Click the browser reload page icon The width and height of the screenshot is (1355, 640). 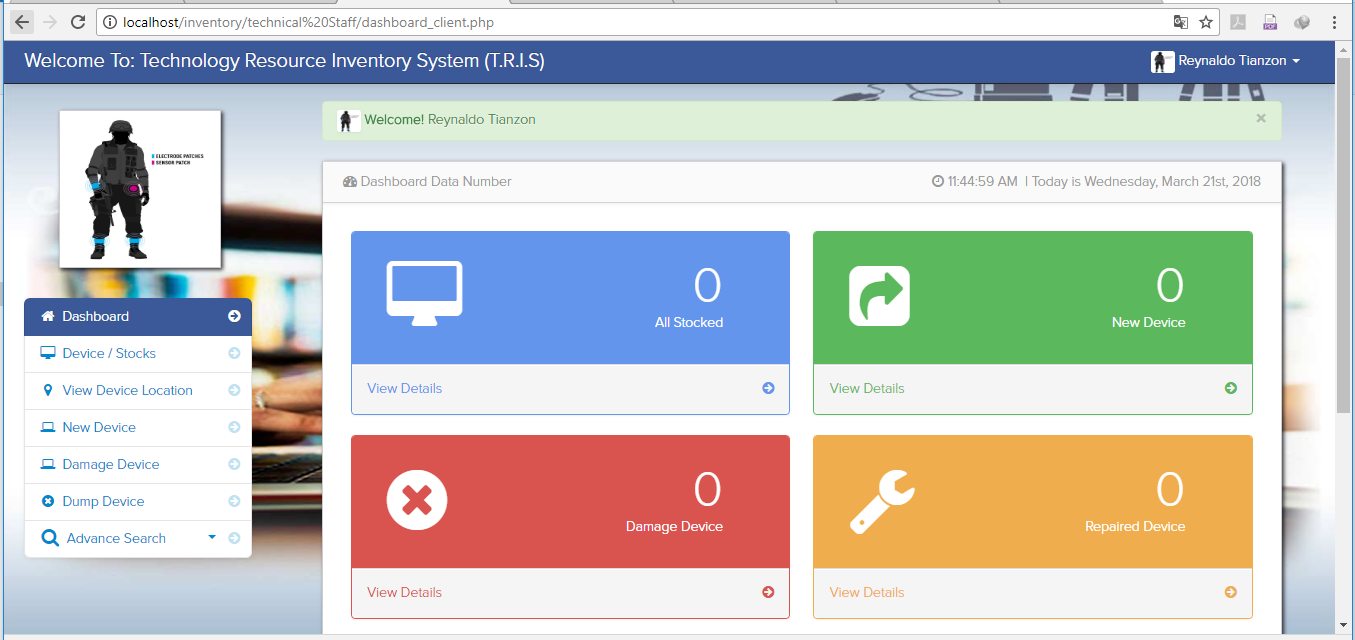tap(78, 22)
